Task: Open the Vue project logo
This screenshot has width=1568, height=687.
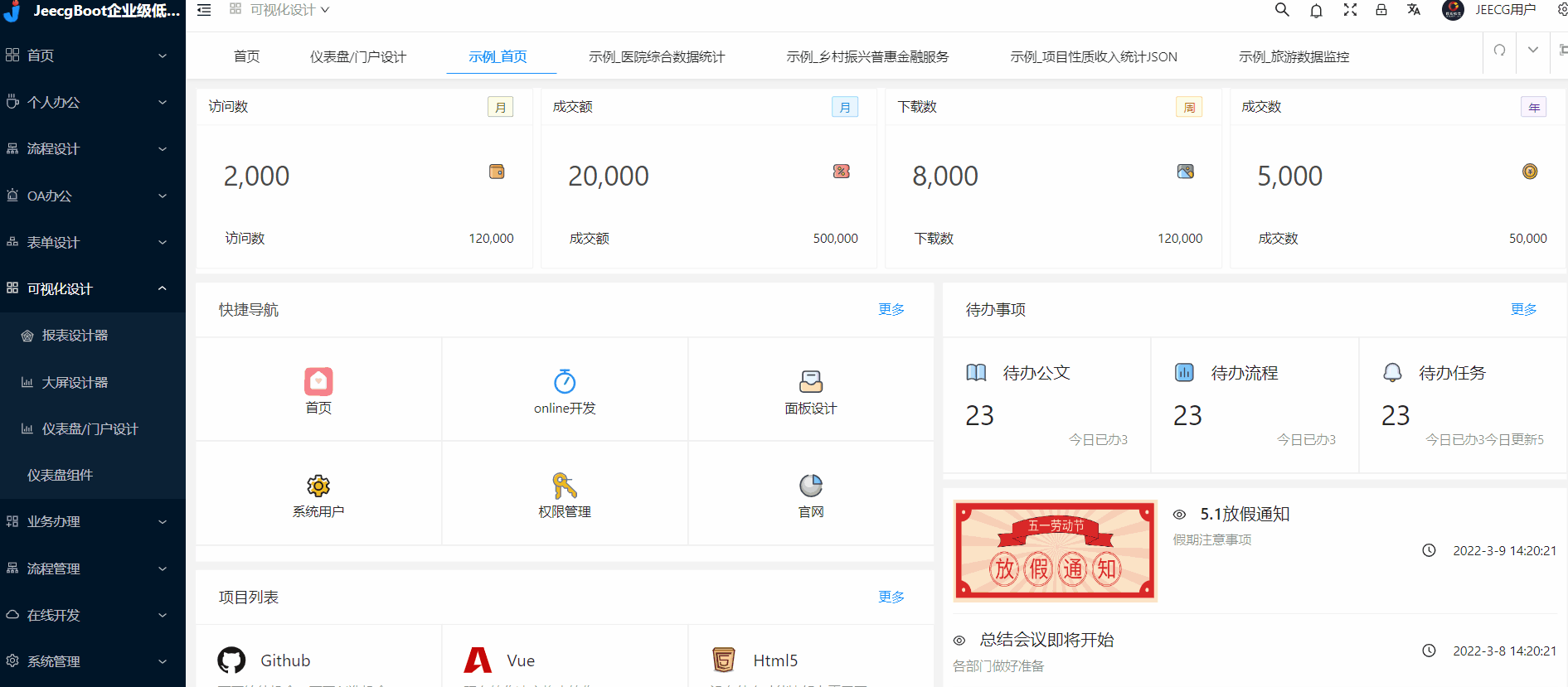Action: pos(478,660)
